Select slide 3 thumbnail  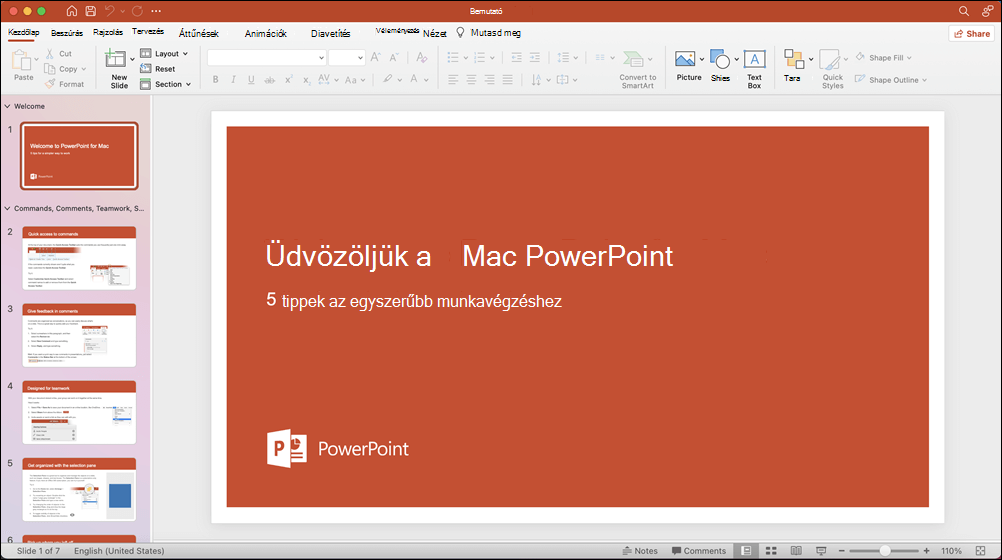[79, 335]
